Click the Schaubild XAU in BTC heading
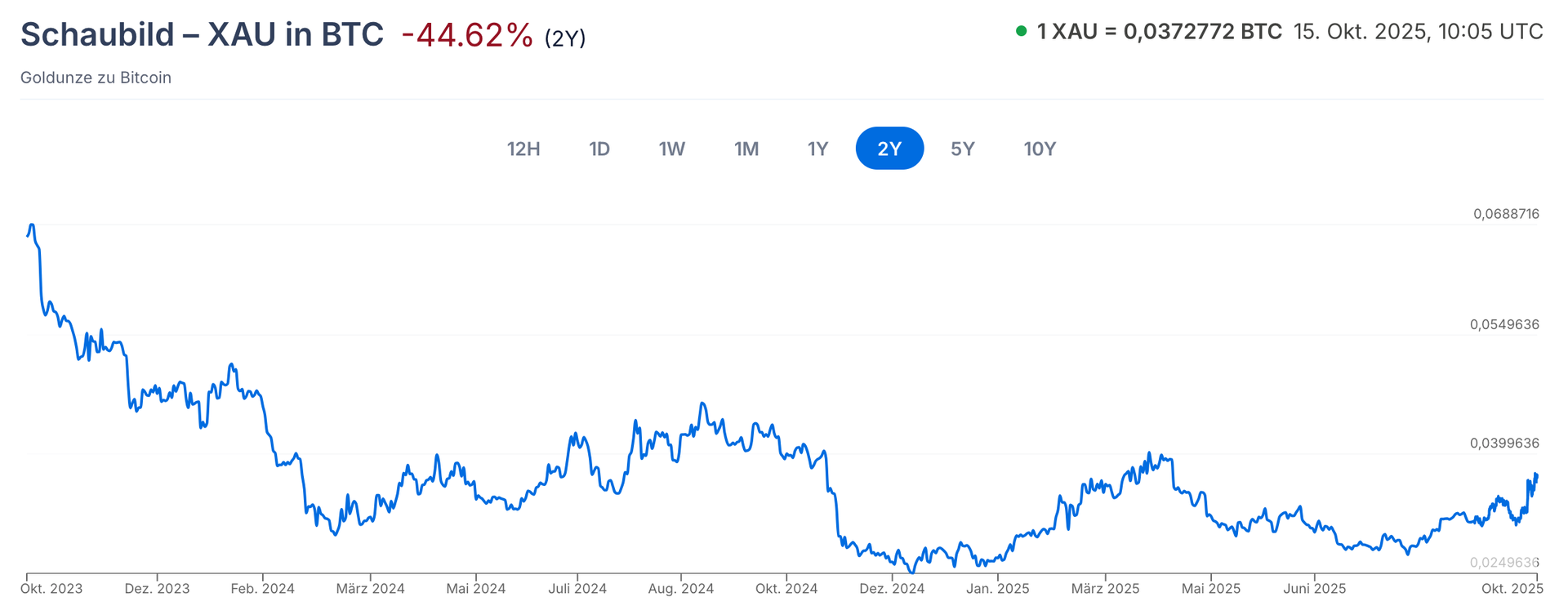This screenshot has height=606, width=1568. pos(202,35)
